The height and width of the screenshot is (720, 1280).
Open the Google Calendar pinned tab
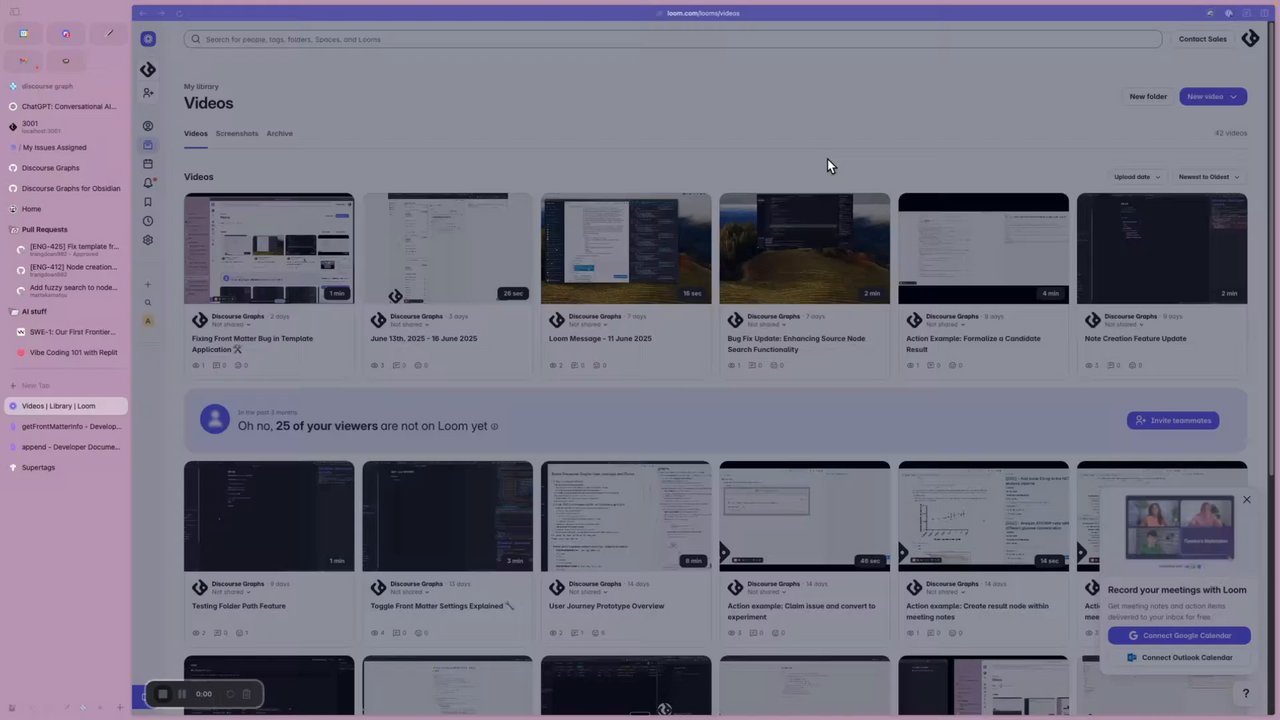23,33
